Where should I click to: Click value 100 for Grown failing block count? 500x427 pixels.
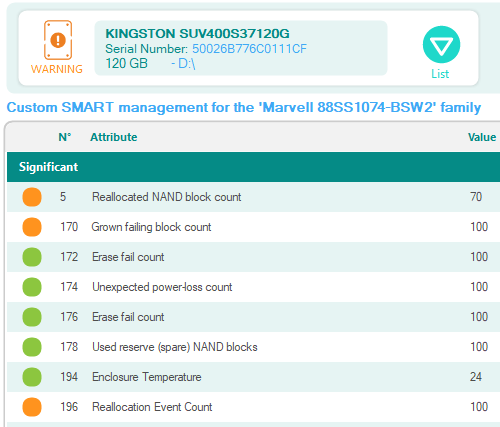tap(479, 227)
